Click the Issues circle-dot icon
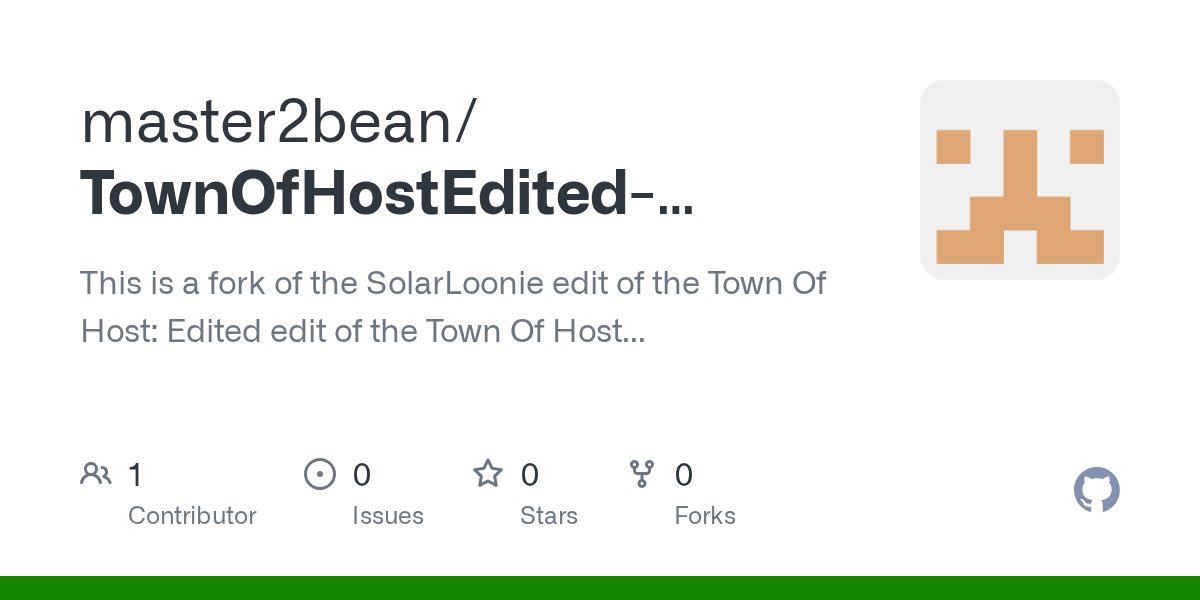This screenshot has width=1200, height=600. coord(319,474)
